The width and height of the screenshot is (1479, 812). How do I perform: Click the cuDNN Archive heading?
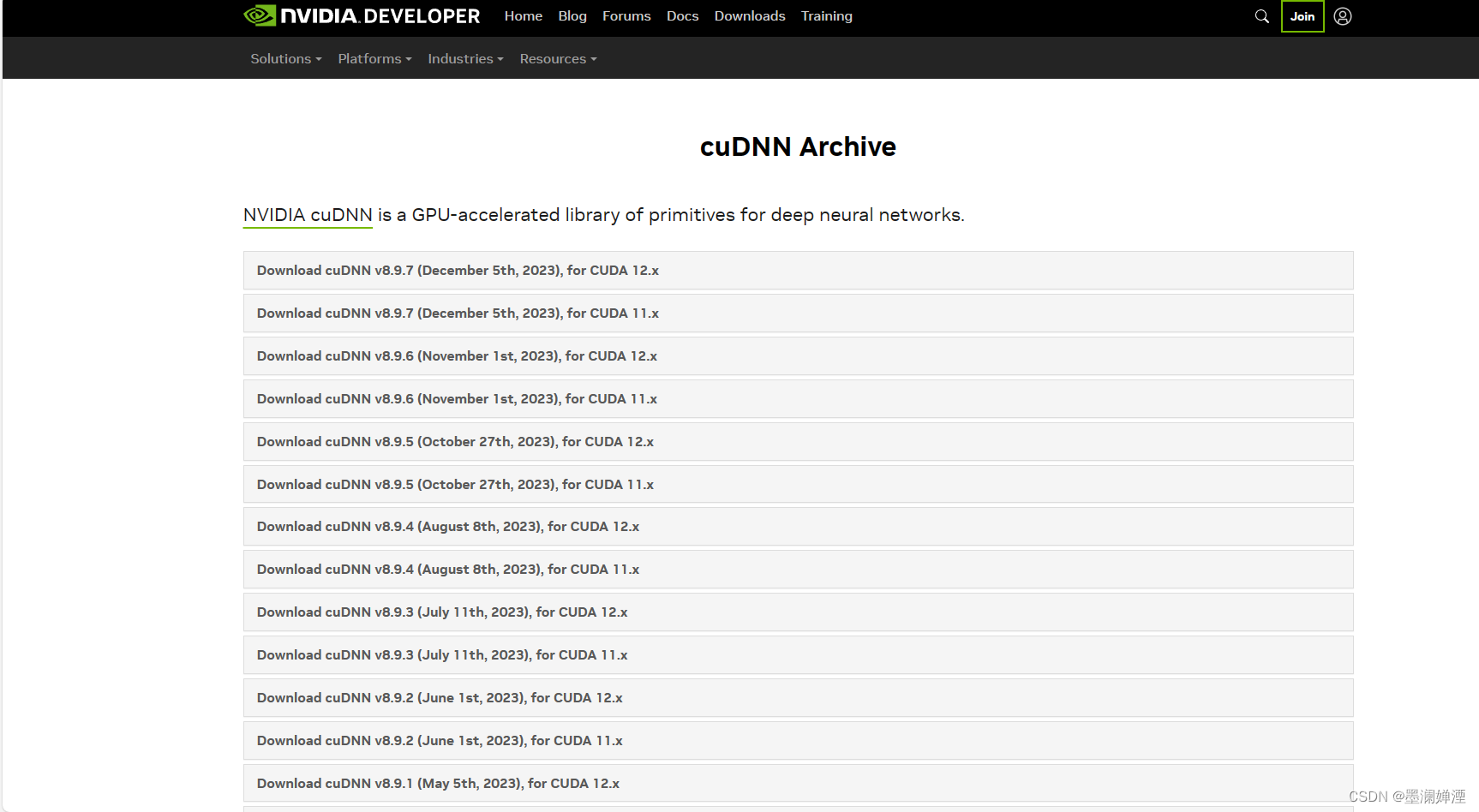point(798,146)
